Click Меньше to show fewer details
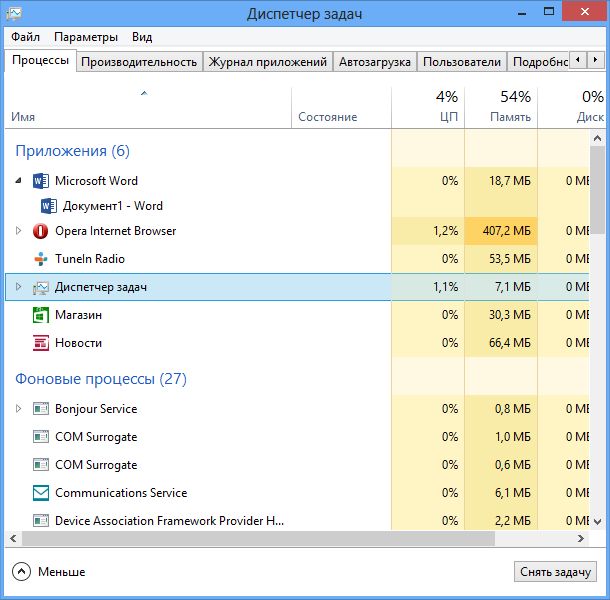 [50, 572]
